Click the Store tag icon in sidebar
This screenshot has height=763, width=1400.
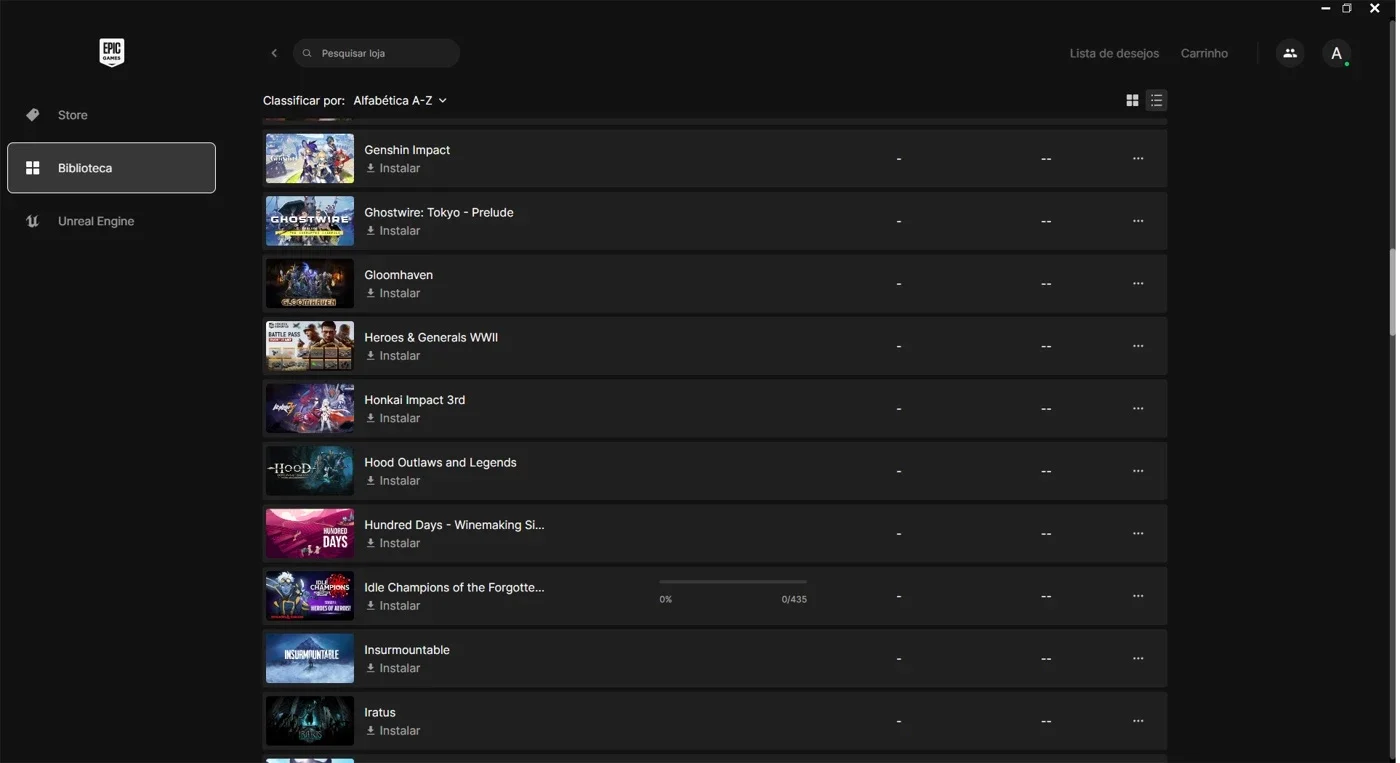coord(32,115)
